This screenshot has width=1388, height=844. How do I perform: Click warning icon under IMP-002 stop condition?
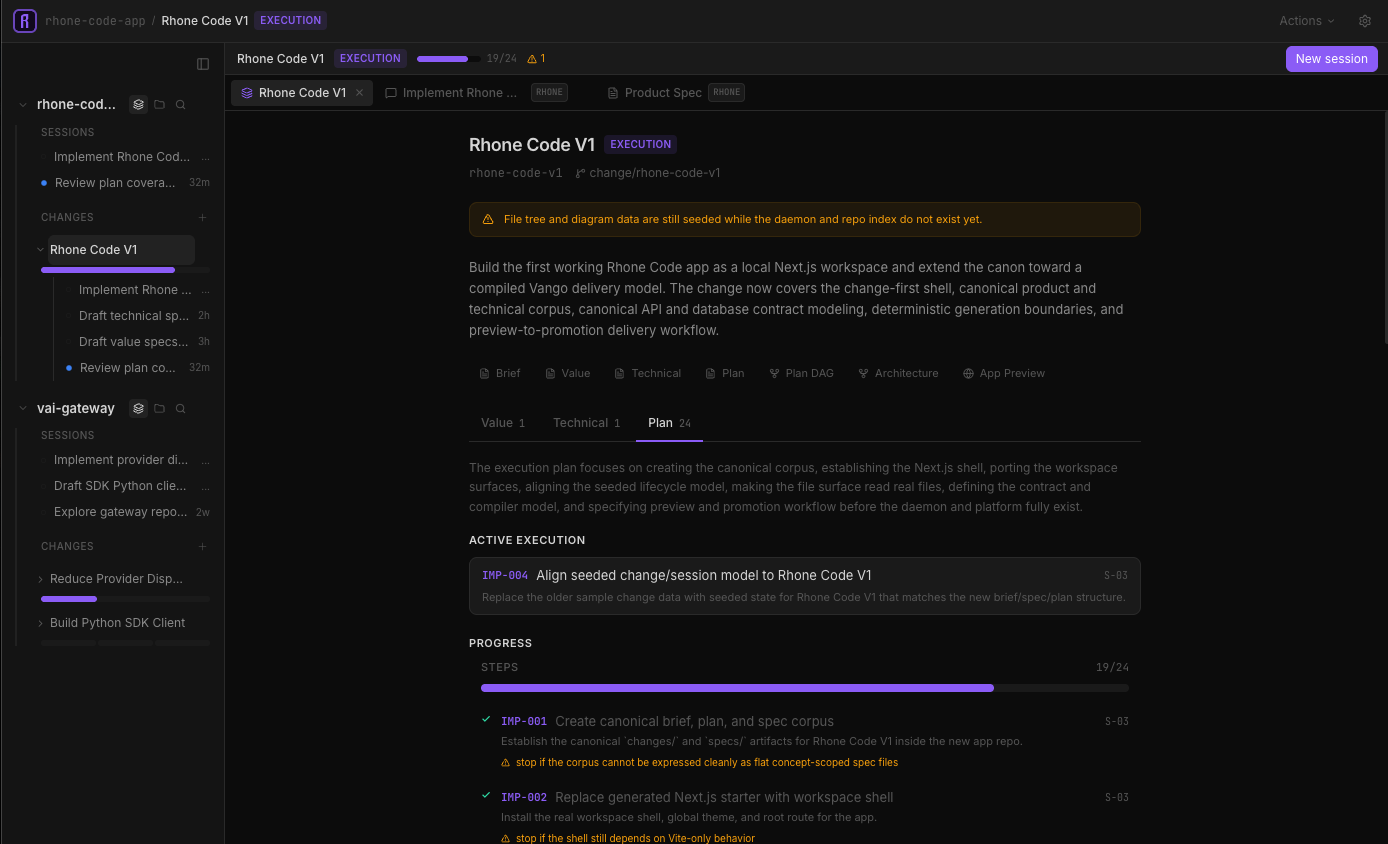click(x=506, y=838)
